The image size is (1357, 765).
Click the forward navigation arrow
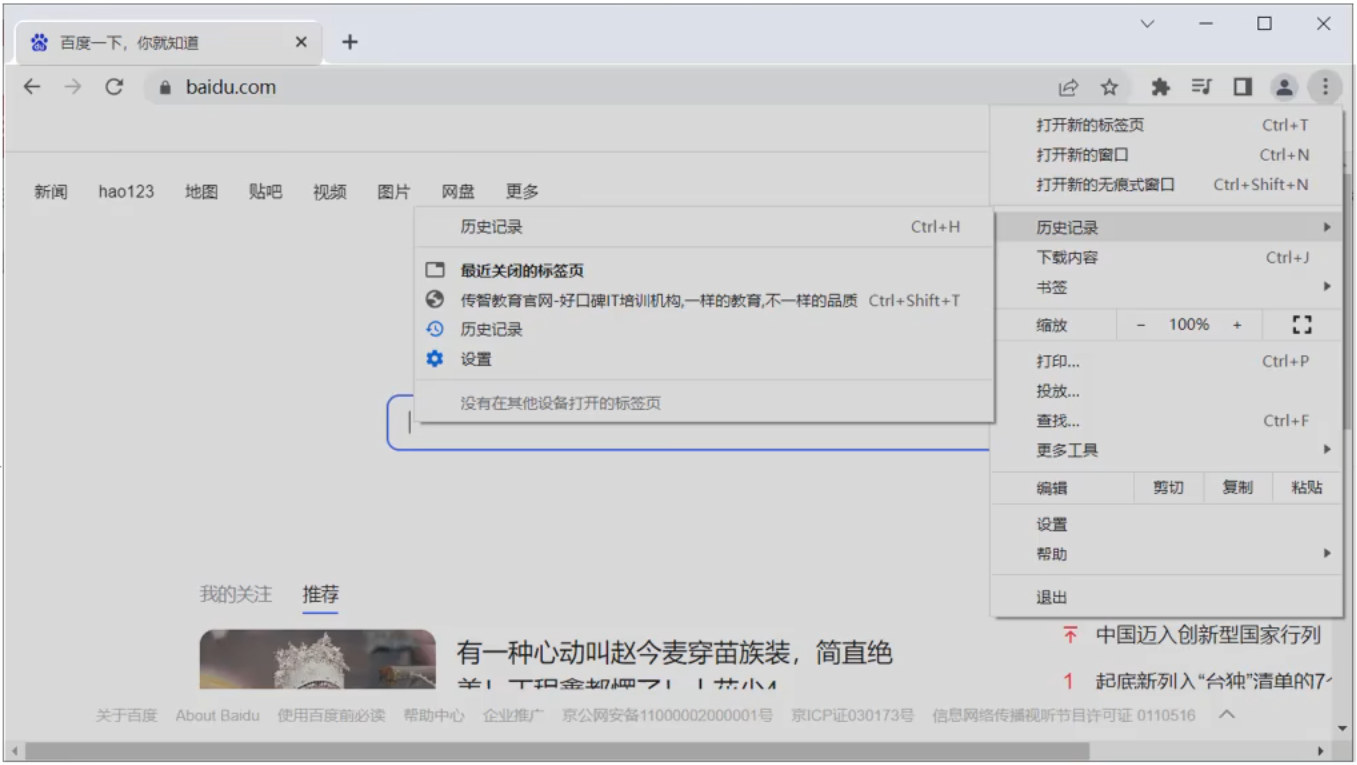pos(73,87)
